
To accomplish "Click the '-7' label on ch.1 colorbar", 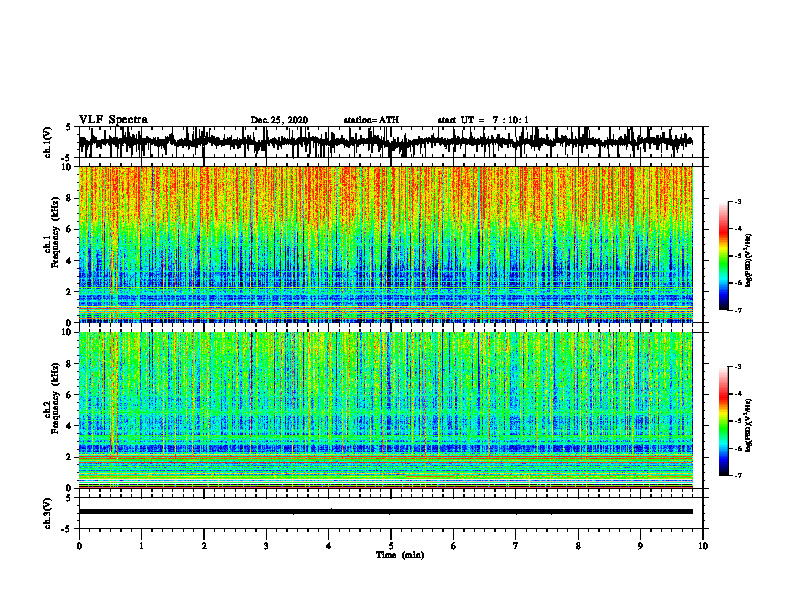I will pos(738,310).
